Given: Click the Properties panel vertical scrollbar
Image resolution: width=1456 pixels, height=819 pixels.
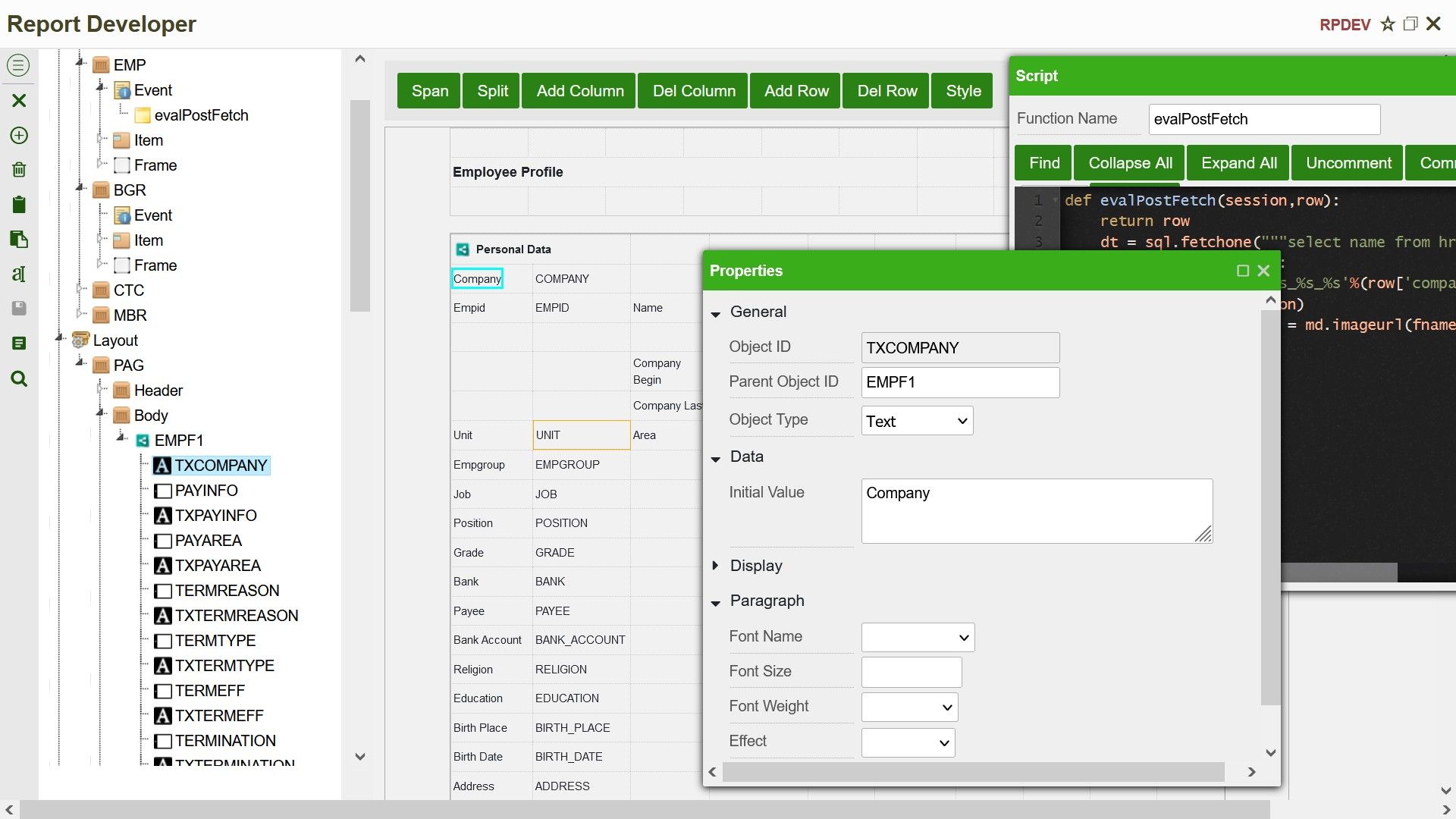Looking at the screenshot, I should pyautogui.click(x=1270, y=508).
